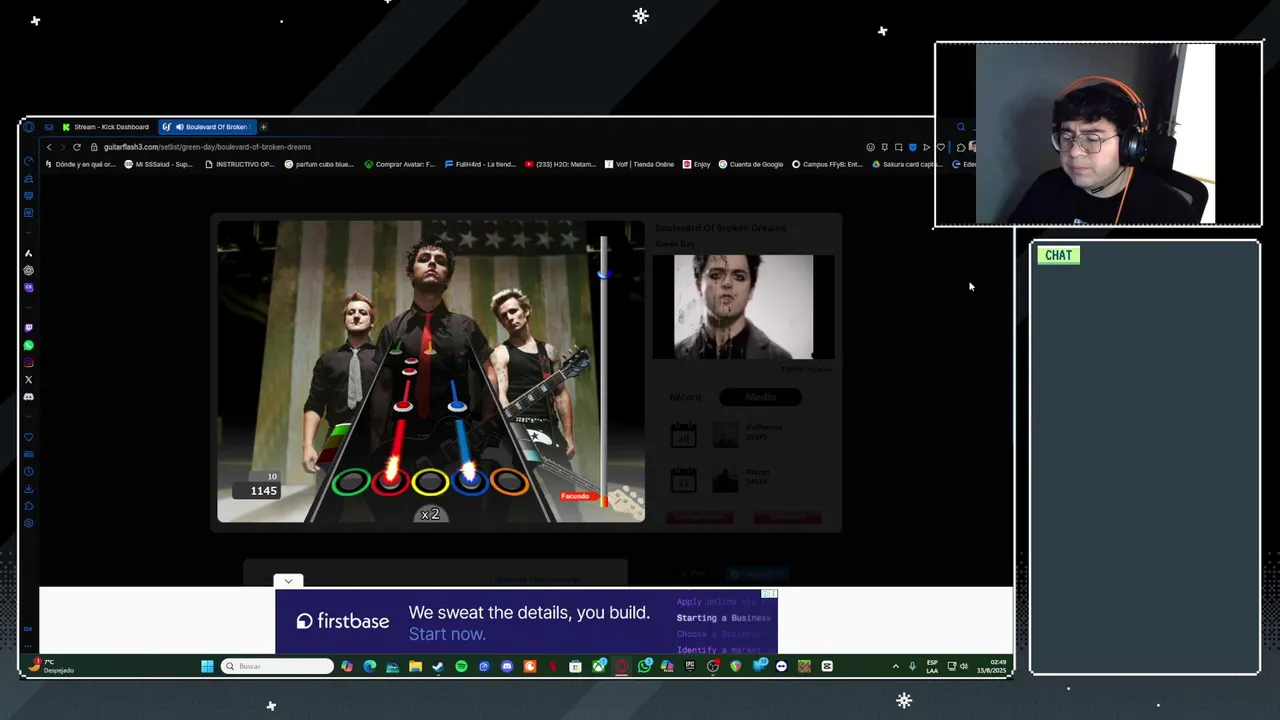Open sidebar settings gear icon
1280x720 pixels.
pos(28,523)
